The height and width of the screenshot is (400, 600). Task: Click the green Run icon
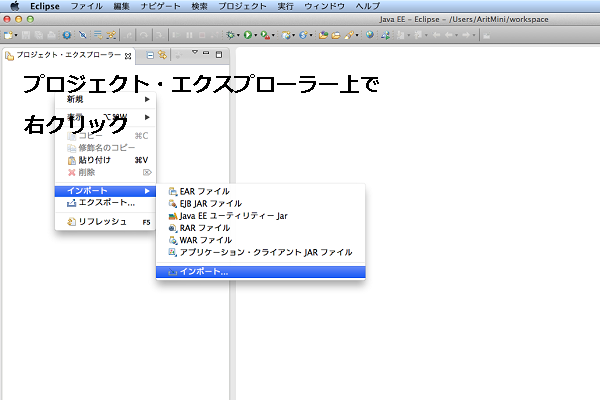tap(248, 35)
